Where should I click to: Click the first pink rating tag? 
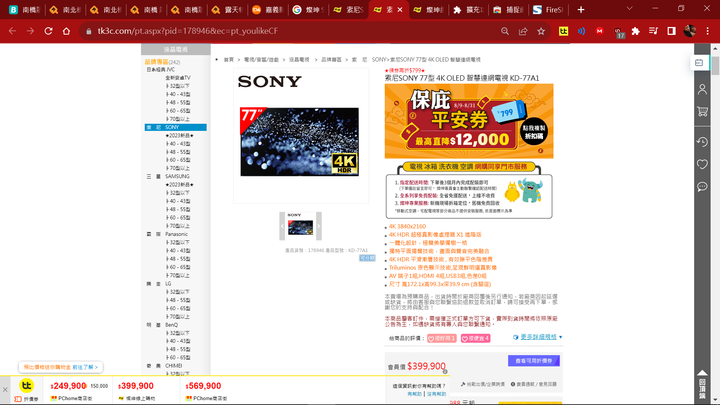[x=442, y=338]
